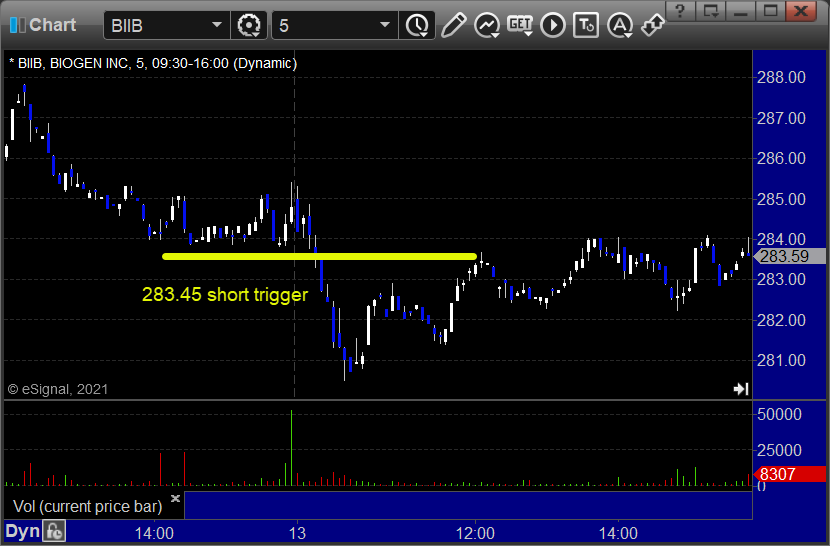The image size is (830, 546).
Task: Click the pin window icon
Action: point(653,25)
